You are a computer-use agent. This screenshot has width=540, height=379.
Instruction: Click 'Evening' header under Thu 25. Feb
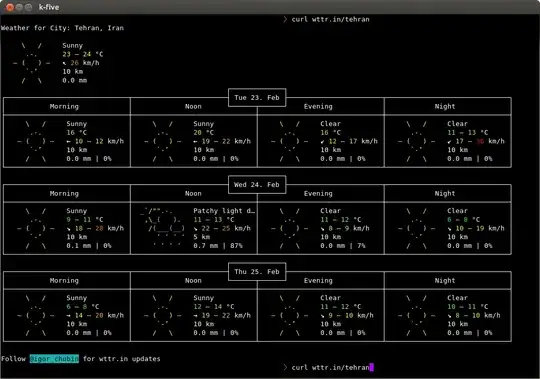tap(318, 281)
